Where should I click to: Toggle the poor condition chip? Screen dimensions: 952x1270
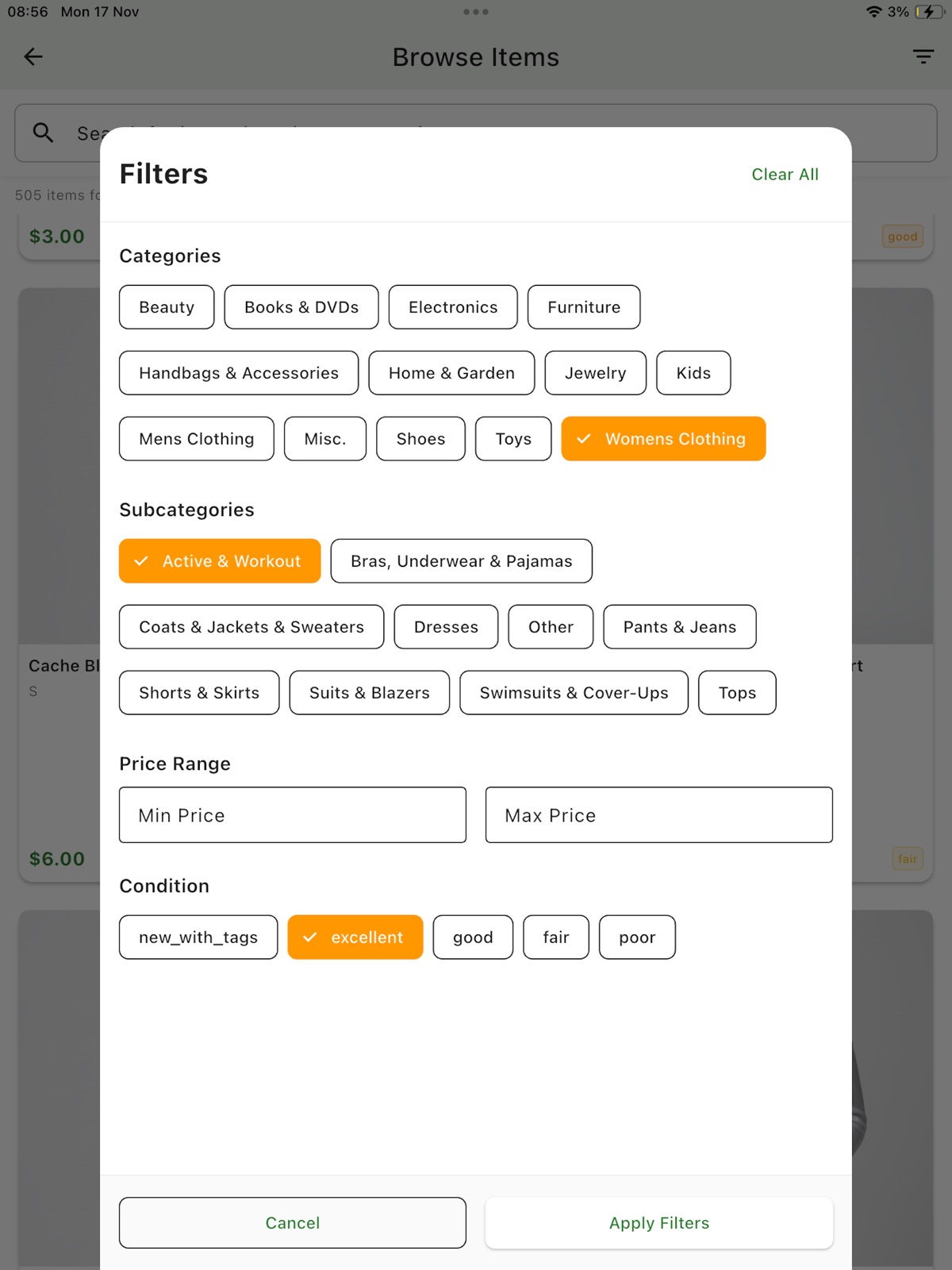click(637, 937)
